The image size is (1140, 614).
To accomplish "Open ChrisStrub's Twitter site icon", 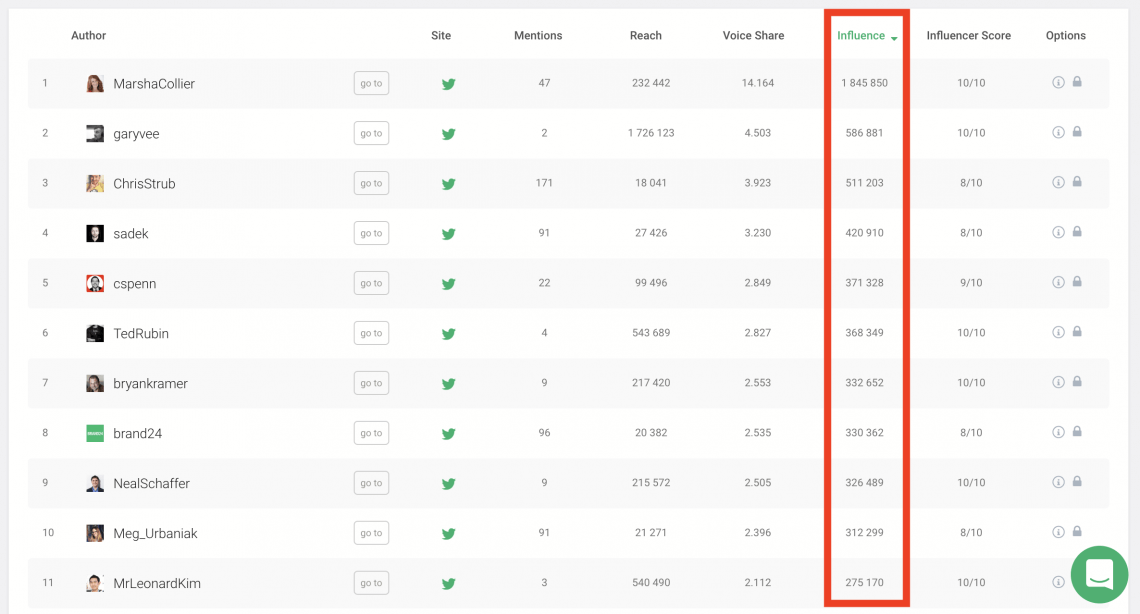I will (449, 184).
